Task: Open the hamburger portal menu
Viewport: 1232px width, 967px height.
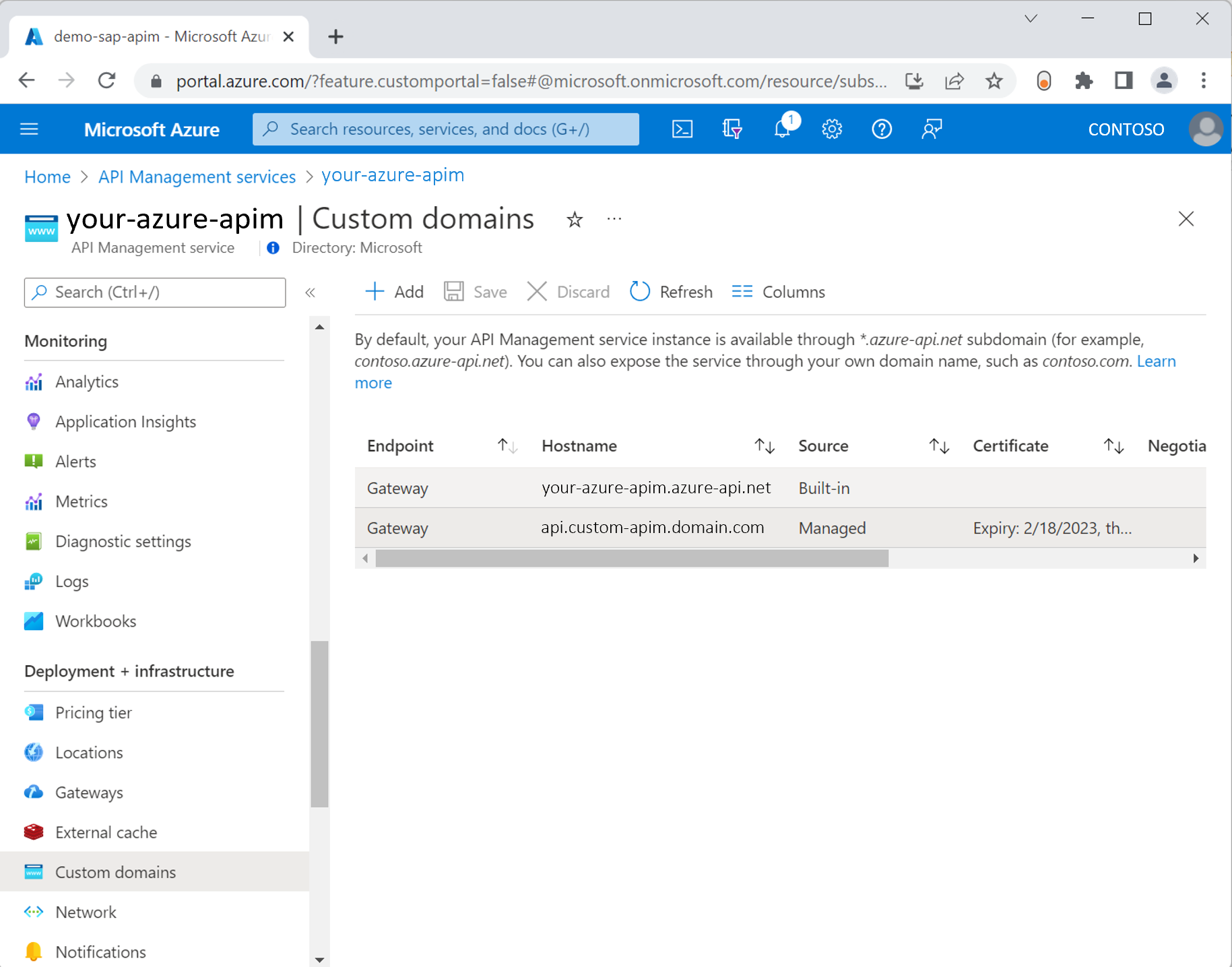Action: pyautogui.click(x=29, y=129)
